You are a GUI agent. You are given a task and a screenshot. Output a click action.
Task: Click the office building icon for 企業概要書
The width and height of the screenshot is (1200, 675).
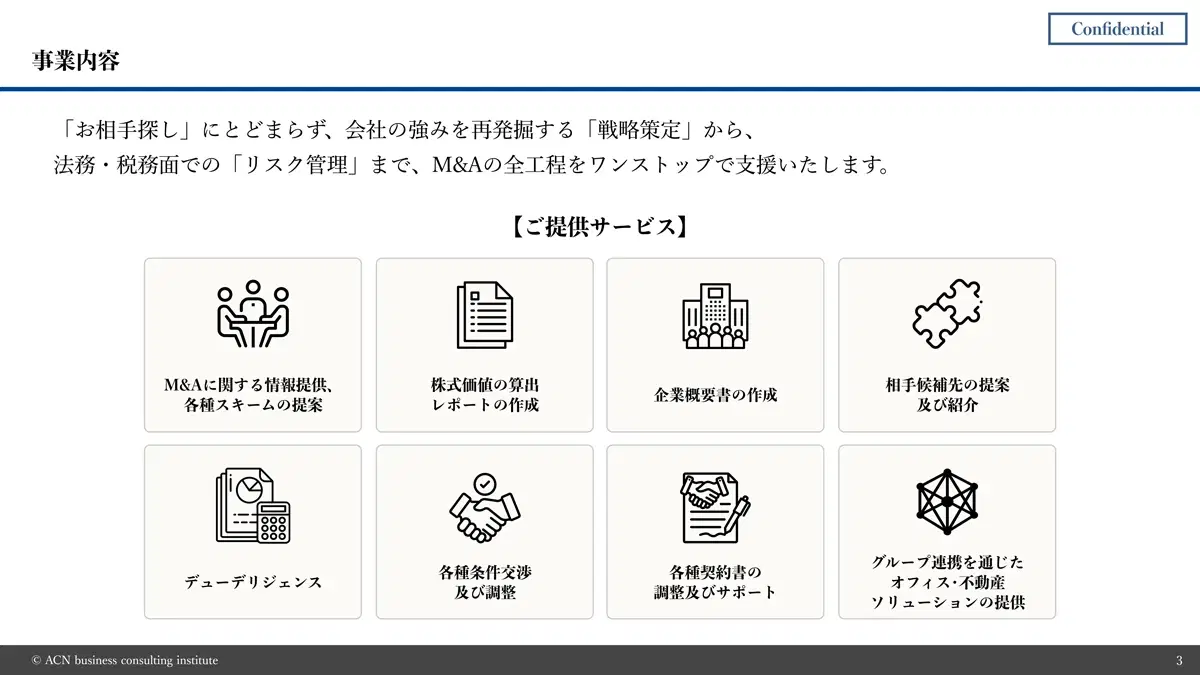[x=715, y=314]
